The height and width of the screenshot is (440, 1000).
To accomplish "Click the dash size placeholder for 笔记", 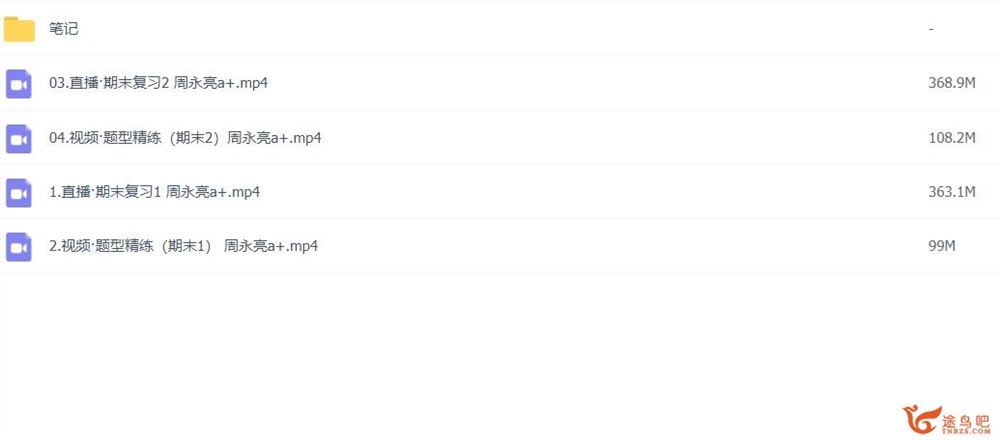I will click(931, 29).
